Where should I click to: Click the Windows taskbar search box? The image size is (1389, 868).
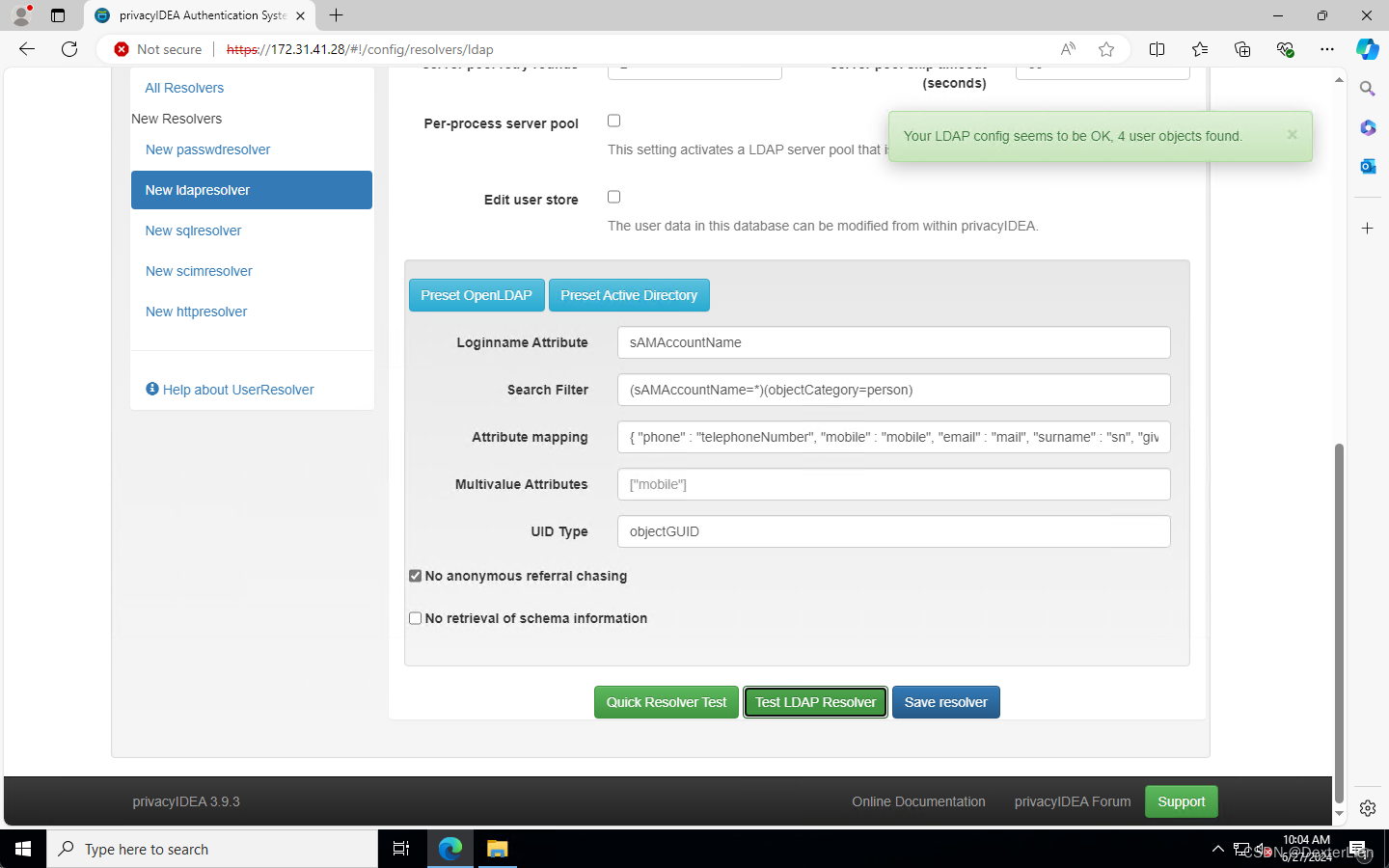(212, 849)
